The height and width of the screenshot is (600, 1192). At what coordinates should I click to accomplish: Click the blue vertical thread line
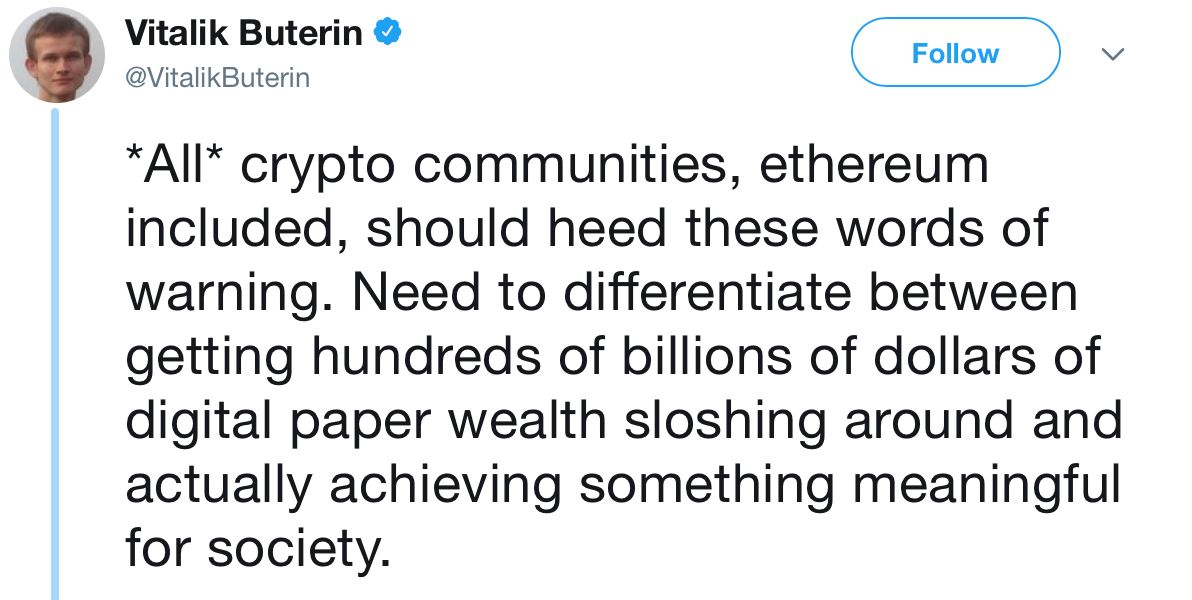point(56,350)
